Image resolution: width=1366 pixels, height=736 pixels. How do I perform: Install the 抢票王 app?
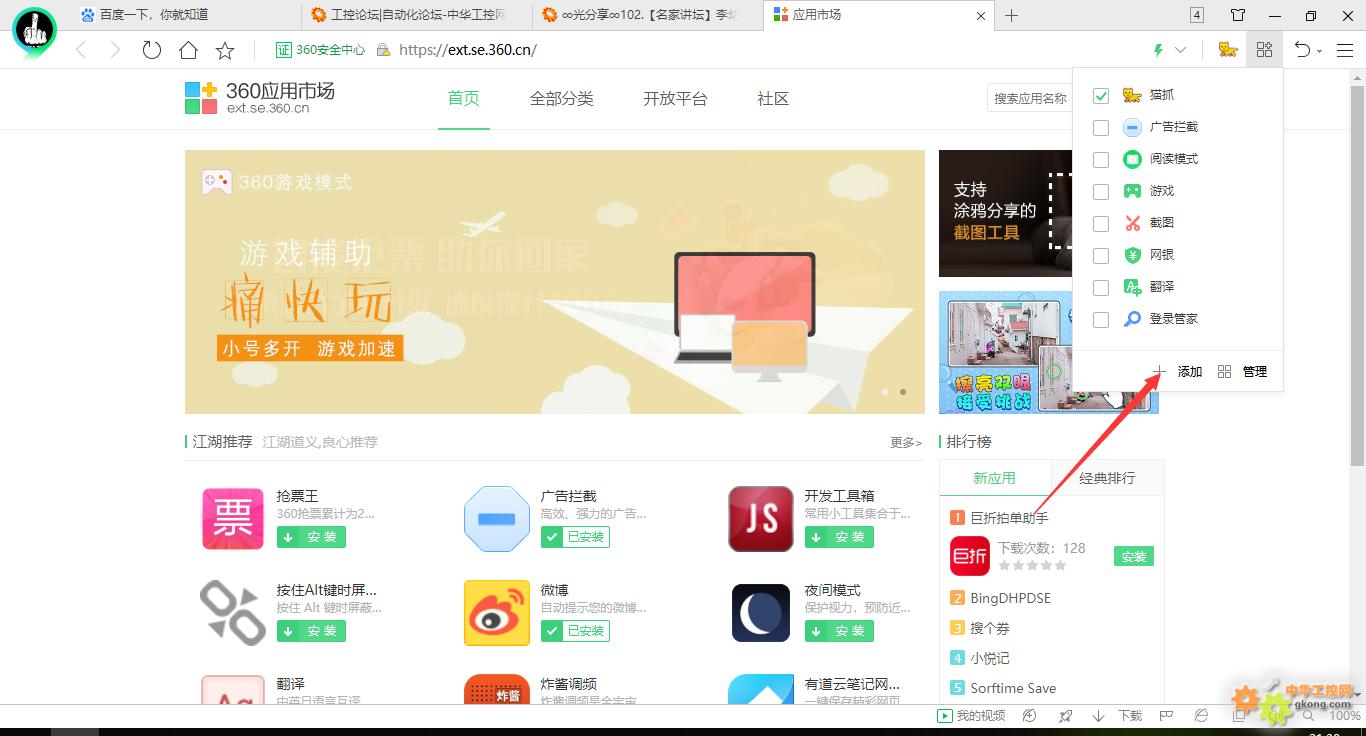(x=311, y=537)
